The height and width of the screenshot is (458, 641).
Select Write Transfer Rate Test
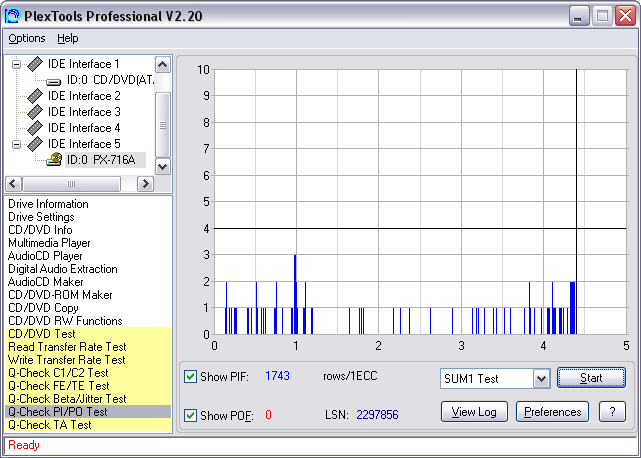point(88,360)
